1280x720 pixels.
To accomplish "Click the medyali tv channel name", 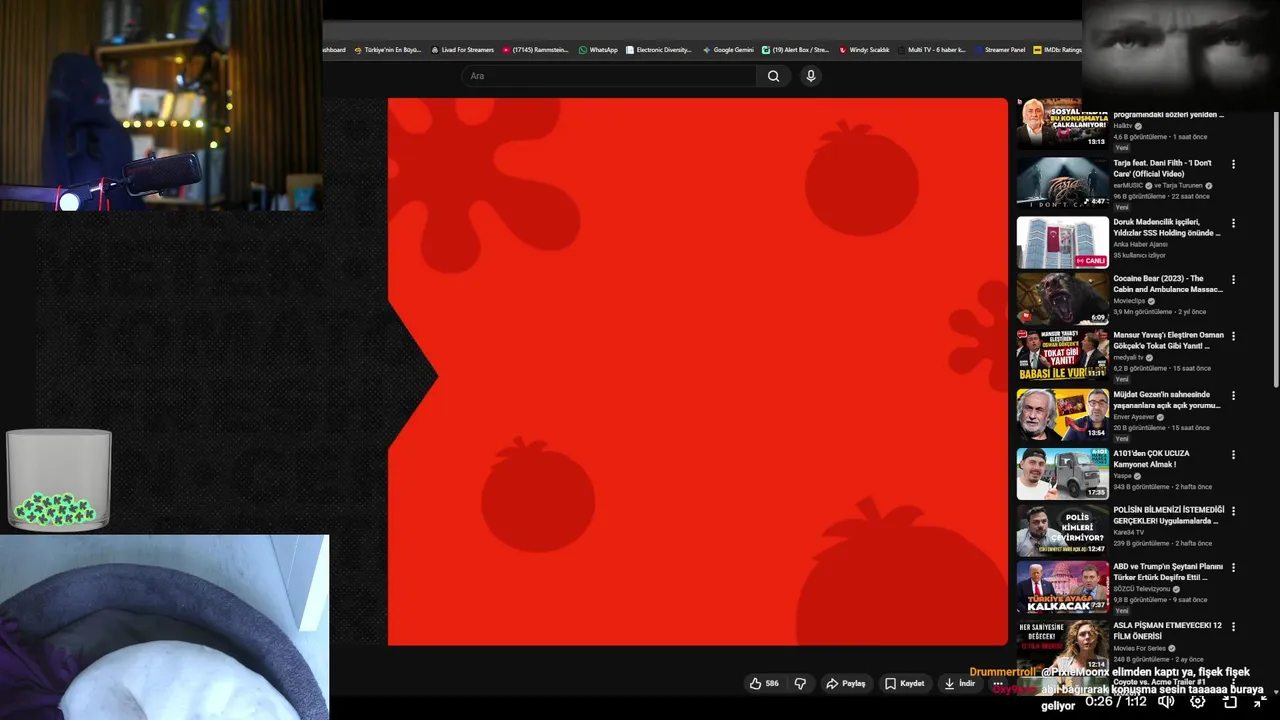I will point(1127,358).
